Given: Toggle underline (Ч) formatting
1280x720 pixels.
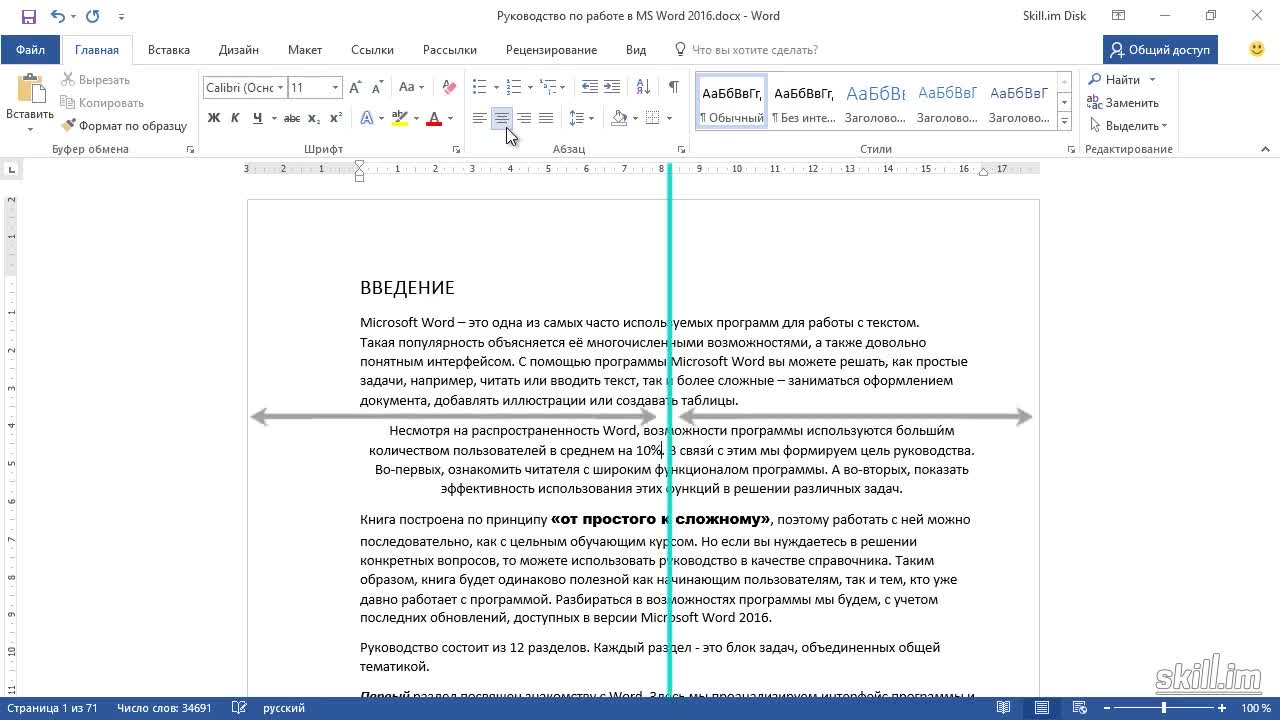Looking at the screenshot, I should (258, 118).
